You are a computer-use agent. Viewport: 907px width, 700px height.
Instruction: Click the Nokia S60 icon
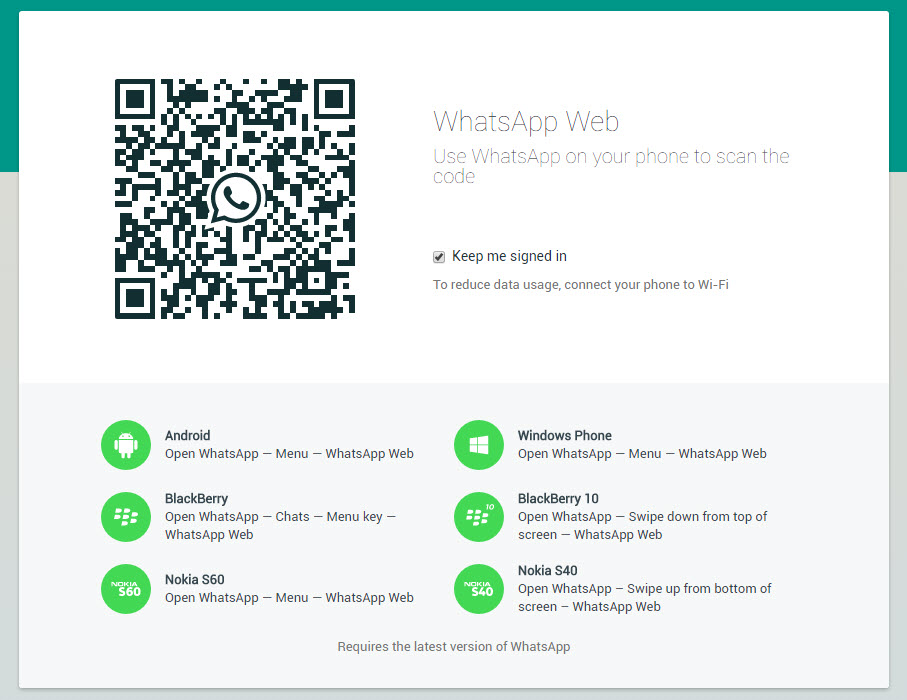click(126, 589)
